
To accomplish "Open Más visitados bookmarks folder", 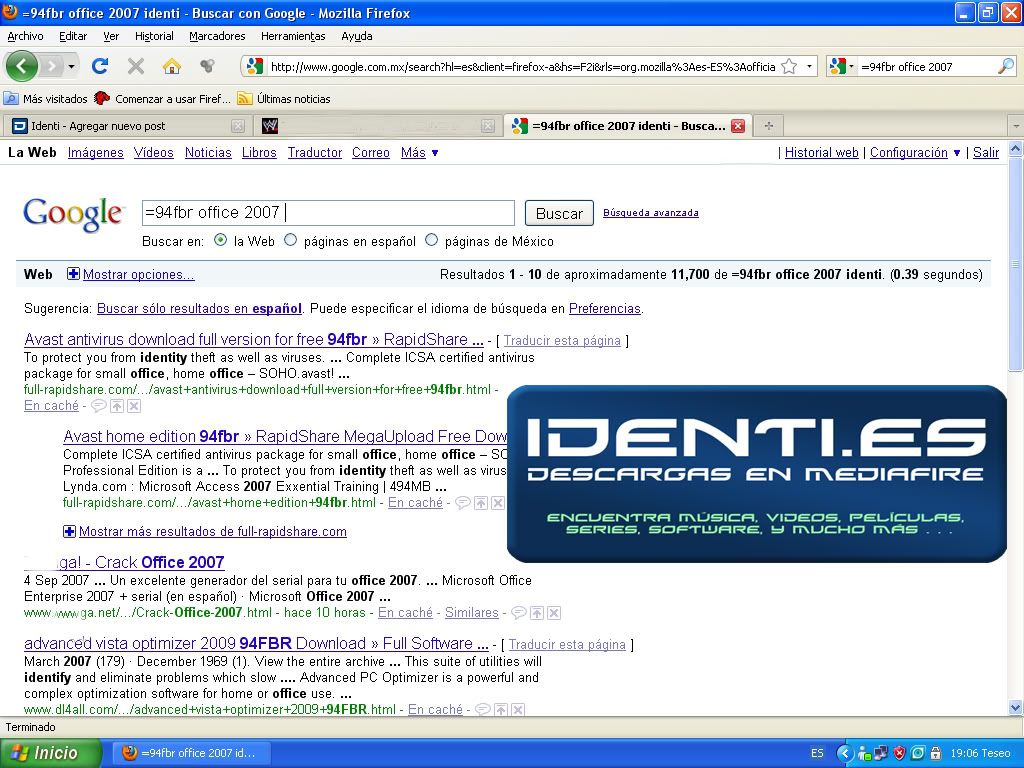I will (x=46, y=99).
